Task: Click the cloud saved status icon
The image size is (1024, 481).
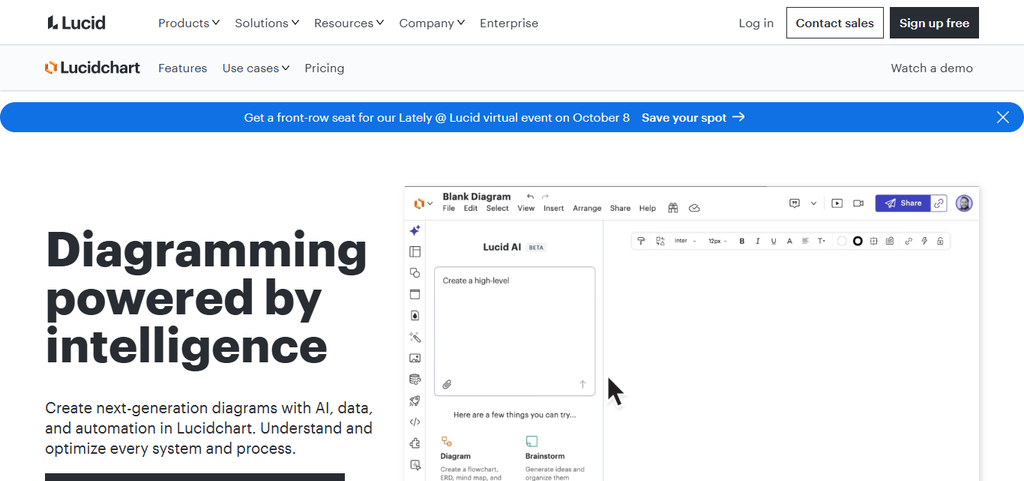Action: 695,208
